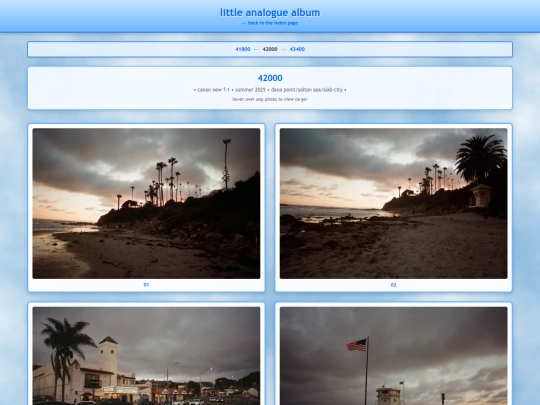The width and height of the screenshot is (540, 405).
Task: Go back to the index page
Action: pyautogui.click(x=270, y=23)
